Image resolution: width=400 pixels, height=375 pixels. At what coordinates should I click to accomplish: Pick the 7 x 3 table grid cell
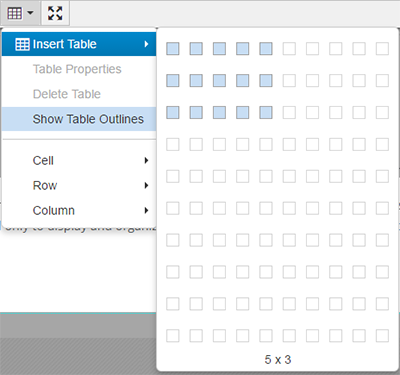click(x=312, y=112)
